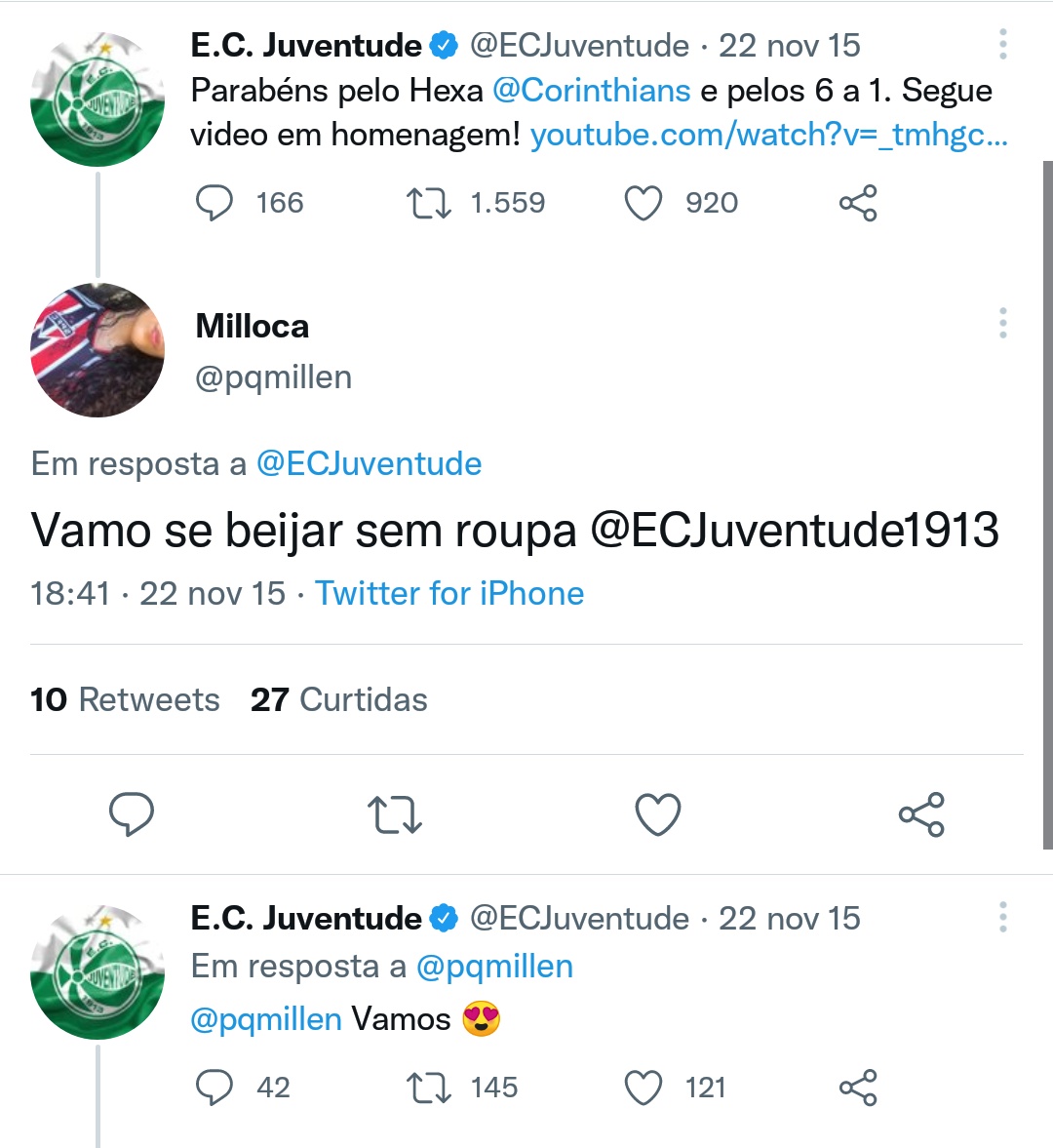This screenshot has width=1053, height=1148.
Task: Like the Vamos reply with 121 likes
Action: point(643,1088)
